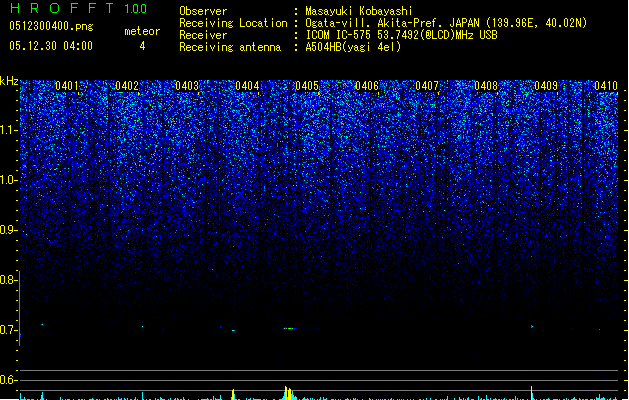Click the 0408 time marker
Viewport: 629px width, 400px height.
tap(486, 86)
